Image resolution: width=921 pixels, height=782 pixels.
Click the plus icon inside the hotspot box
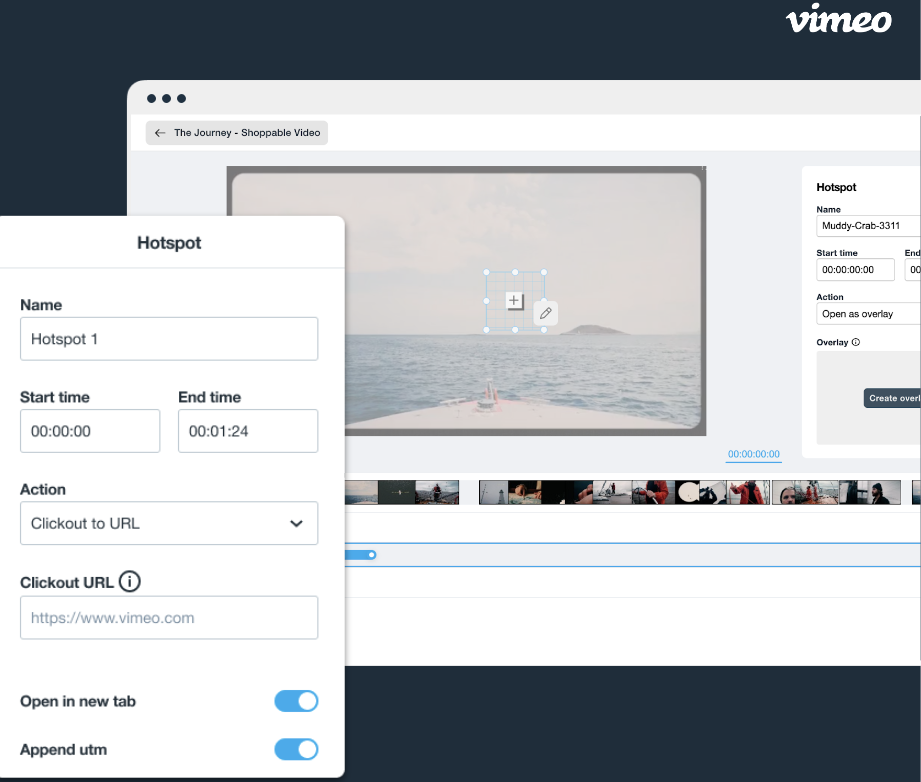[x=514, y=301]
